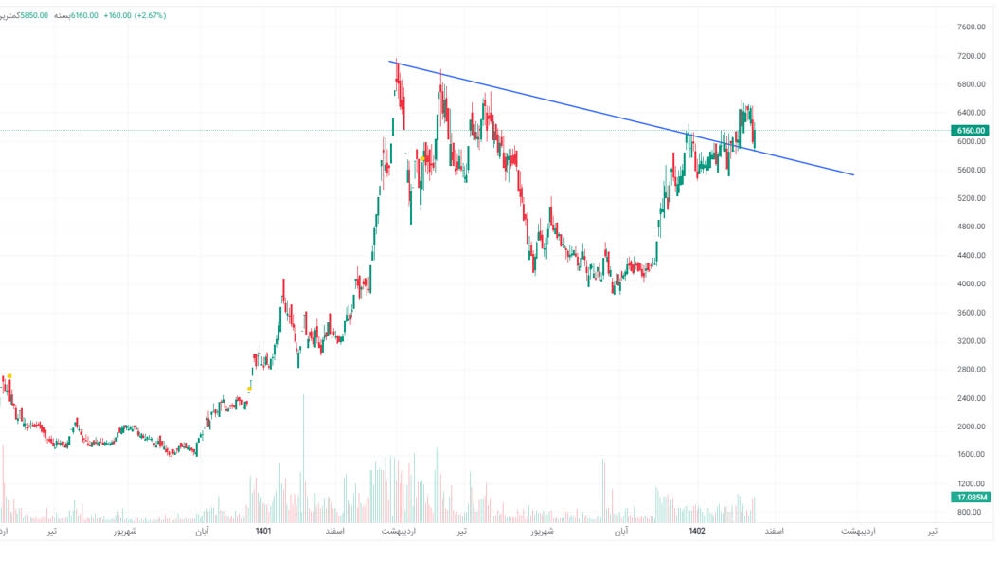
Task: Click the 17.035M volume label
Action: (x=971, y=497)
